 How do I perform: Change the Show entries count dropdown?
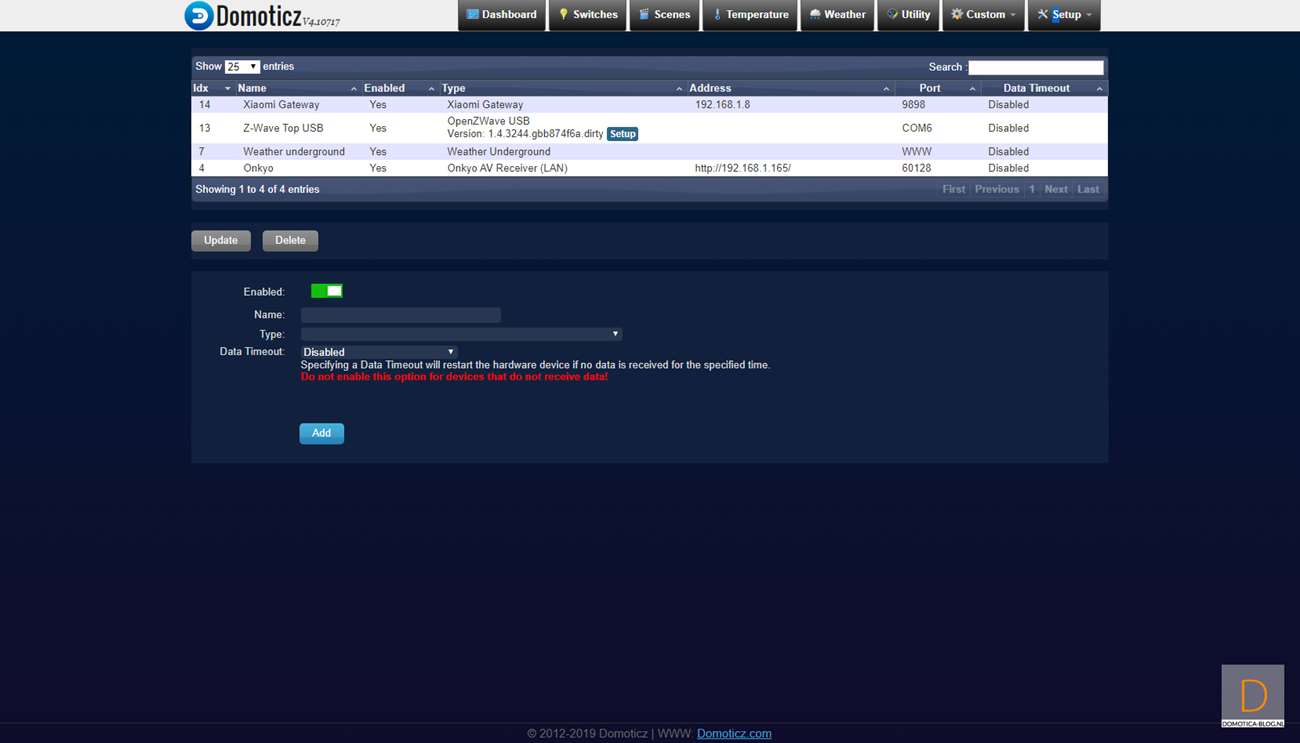[242, 67]
